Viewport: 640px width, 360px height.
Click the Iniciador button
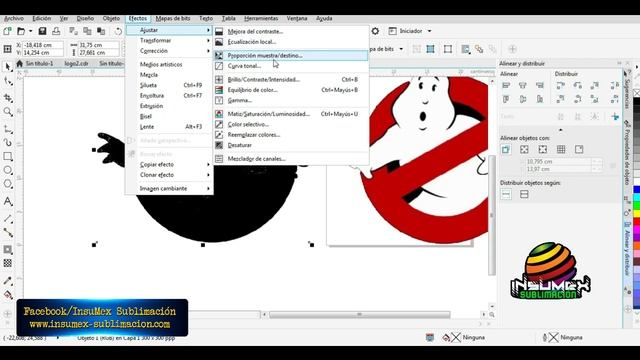coord(406,31)
